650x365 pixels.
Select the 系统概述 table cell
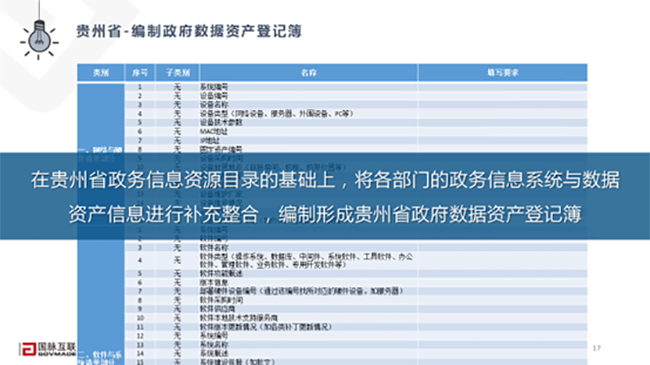[308, 353]
